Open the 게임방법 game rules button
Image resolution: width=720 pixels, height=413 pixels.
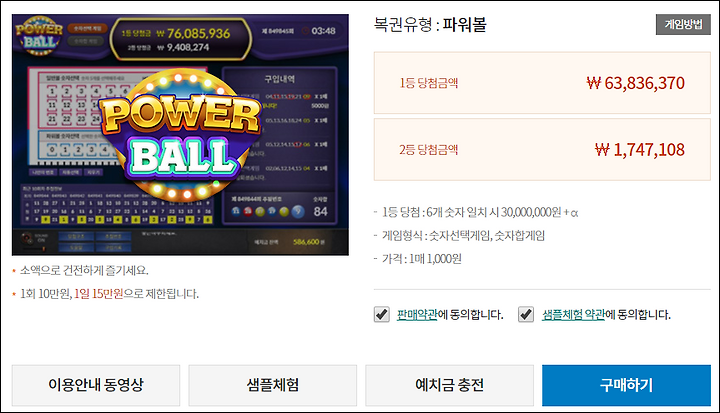(x=683, y=24)
